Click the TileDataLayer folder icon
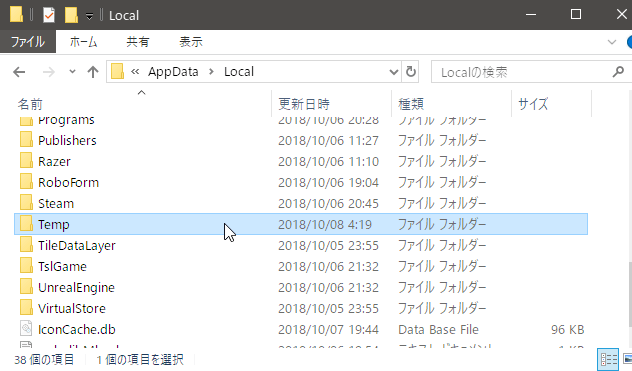Screen dimensions: 632x371 click(26, 245)
